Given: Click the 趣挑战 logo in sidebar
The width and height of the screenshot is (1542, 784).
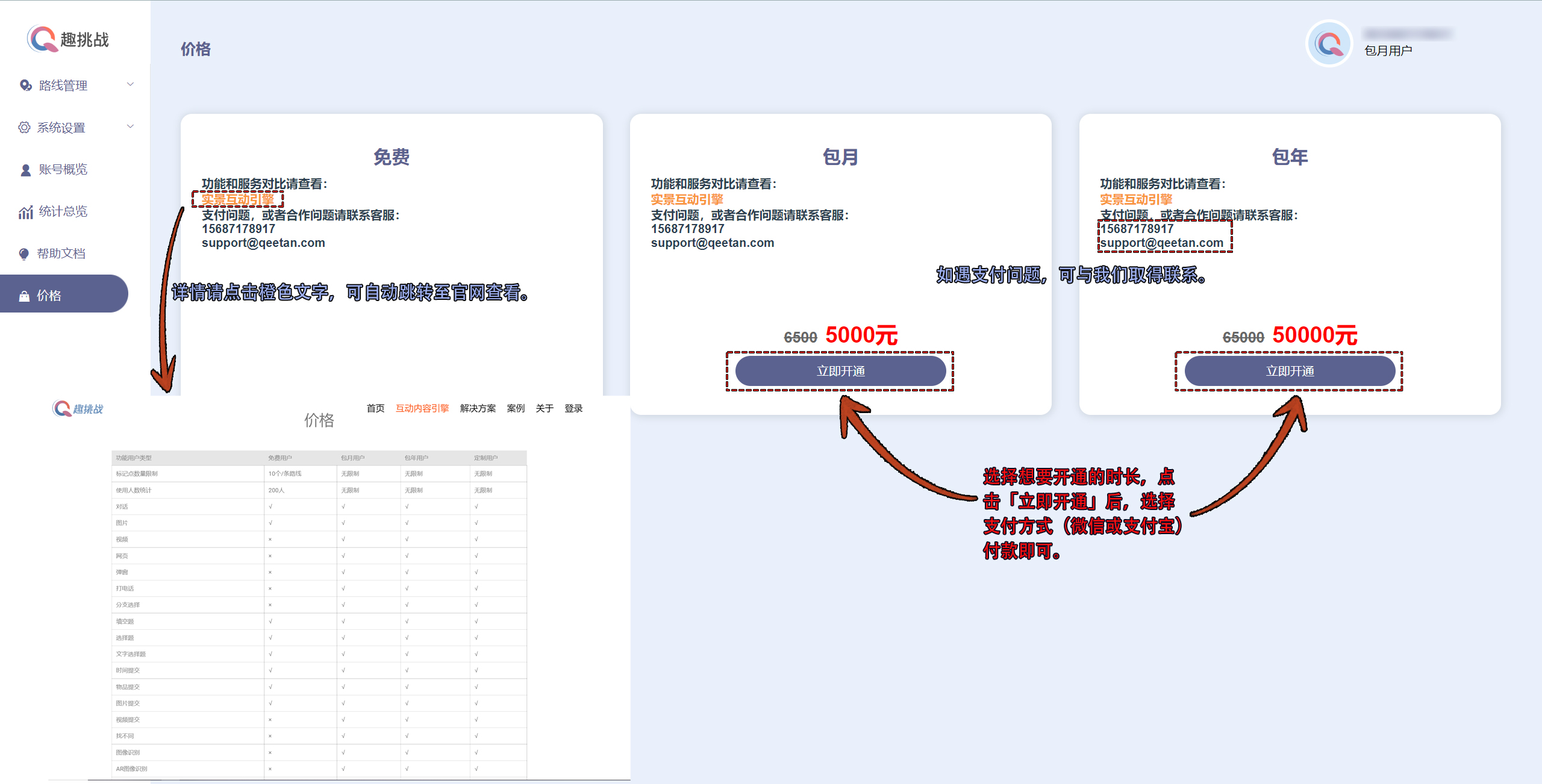Looking at the screenshot, I should [67, 40].
